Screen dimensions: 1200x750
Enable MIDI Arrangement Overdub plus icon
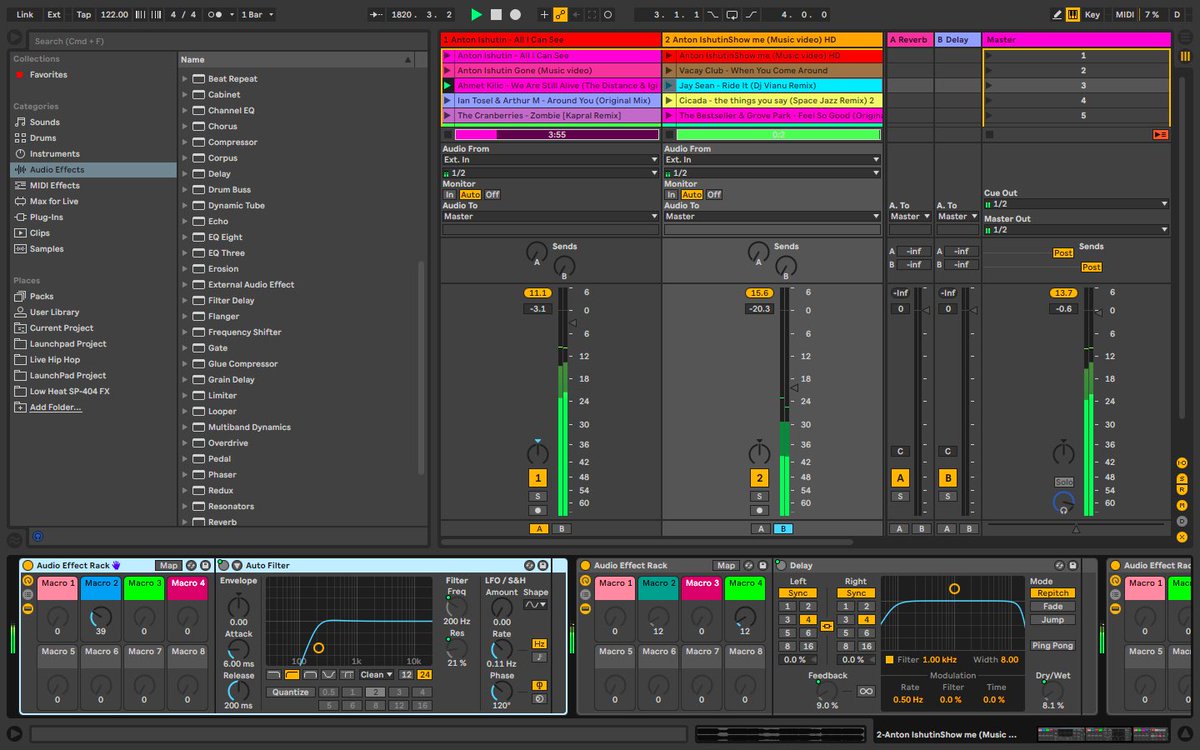[x=544, y=15]
